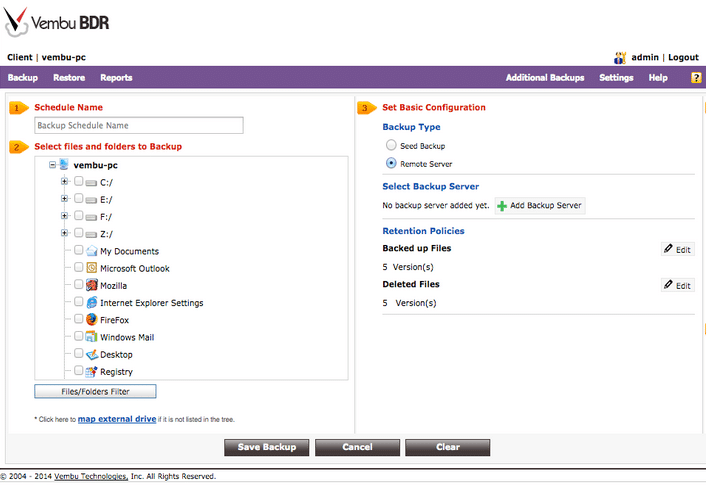Click the Cancel button
Image resolution: width=709 pixels, height=488 pixels.
(357, 447)
